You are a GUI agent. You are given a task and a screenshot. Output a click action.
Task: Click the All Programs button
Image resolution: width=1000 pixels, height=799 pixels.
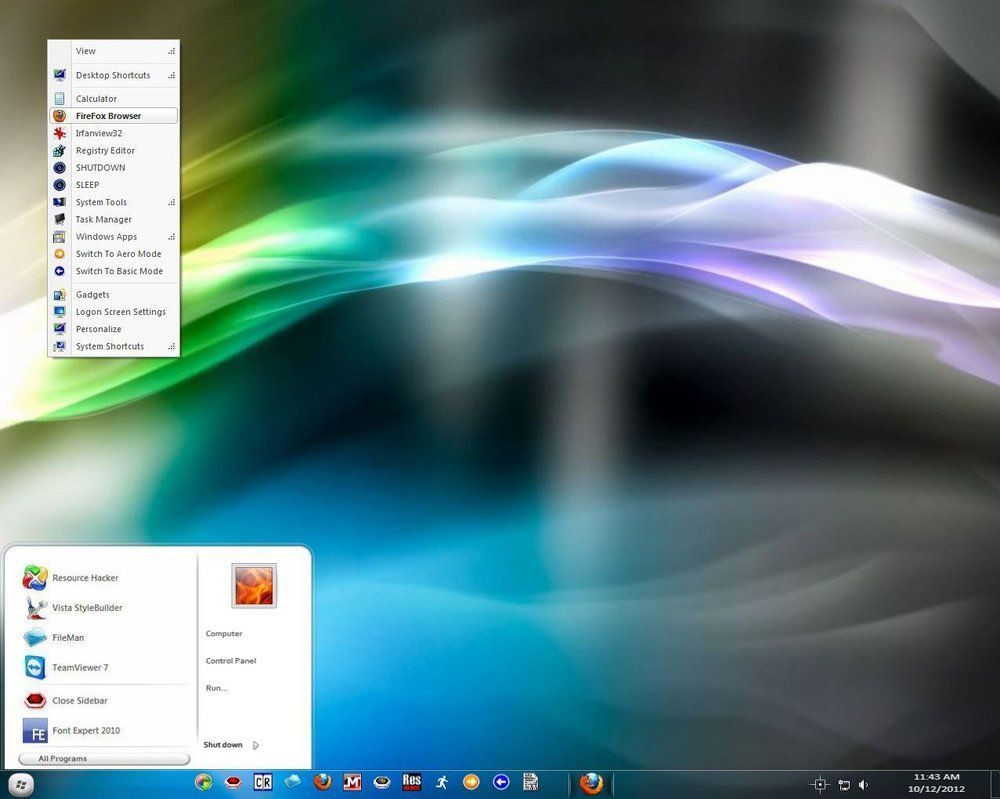click(x=104, y=759)
